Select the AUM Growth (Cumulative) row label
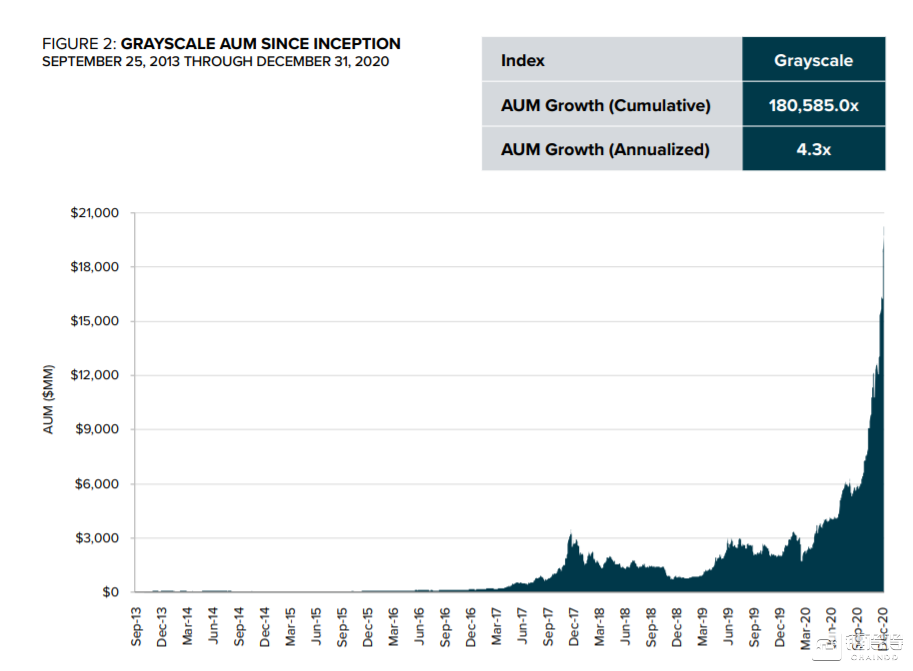 click(605, 105)
